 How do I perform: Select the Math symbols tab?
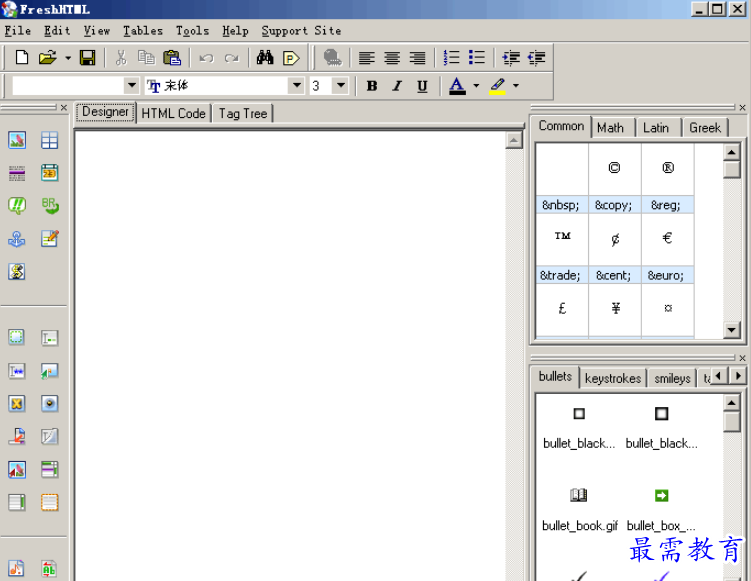coord(610,128)
